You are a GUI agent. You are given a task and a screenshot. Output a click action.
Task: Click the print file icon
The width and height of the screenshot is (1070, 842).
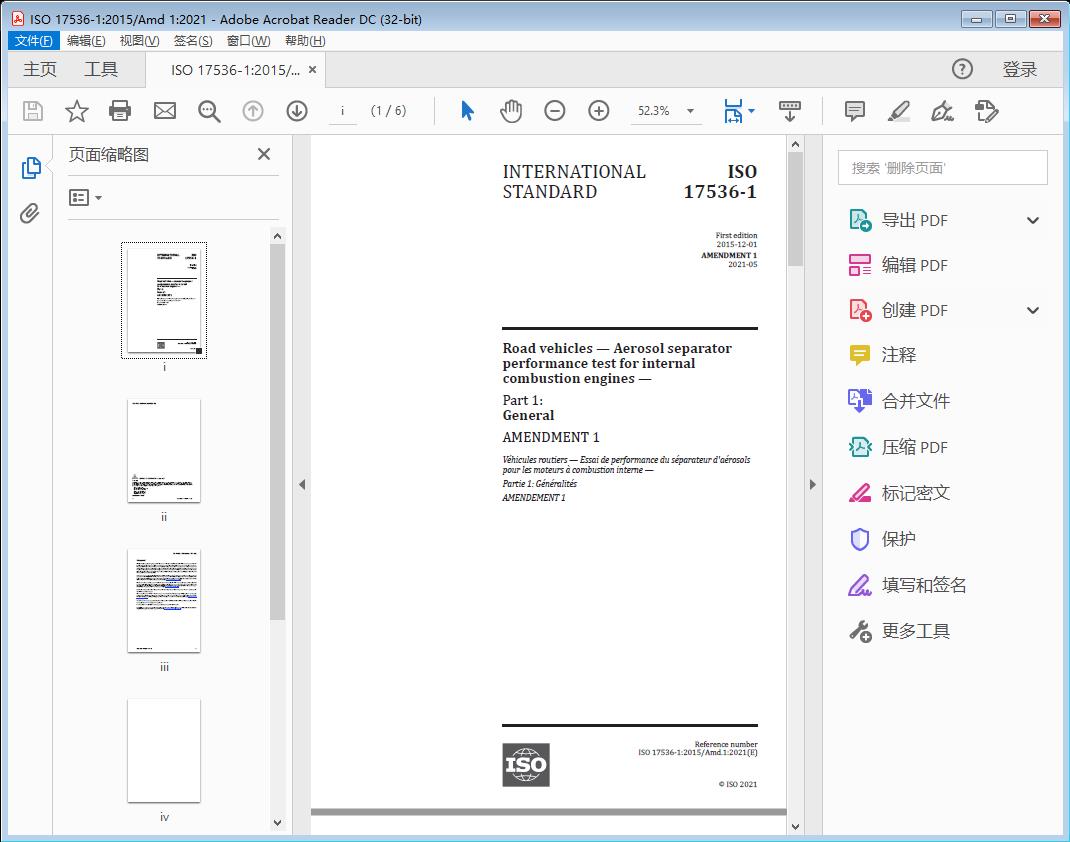120,111
